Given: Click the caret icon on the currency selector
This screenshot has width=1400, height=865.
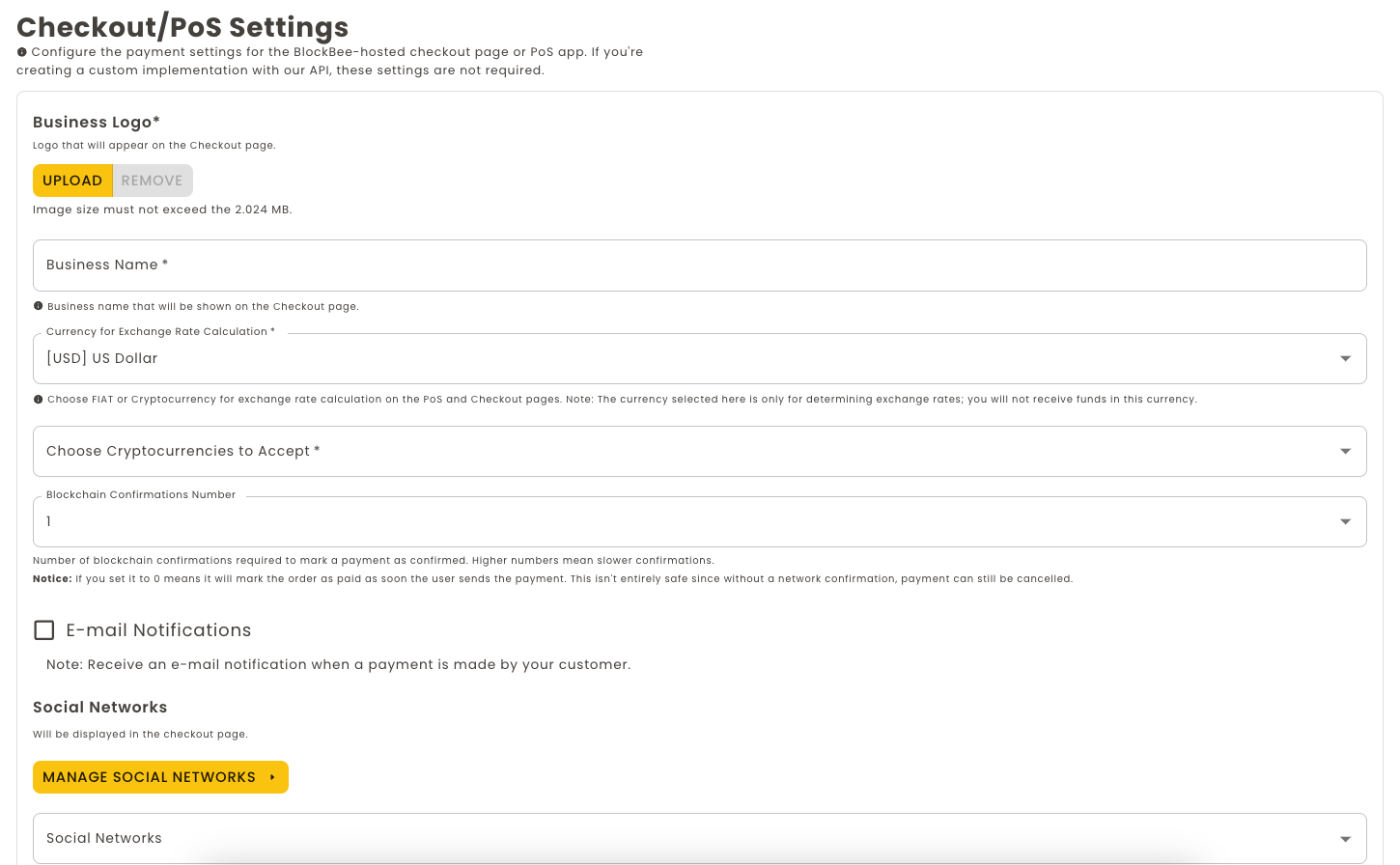Looking at the screenshot, I should [x=1345, y=358].
